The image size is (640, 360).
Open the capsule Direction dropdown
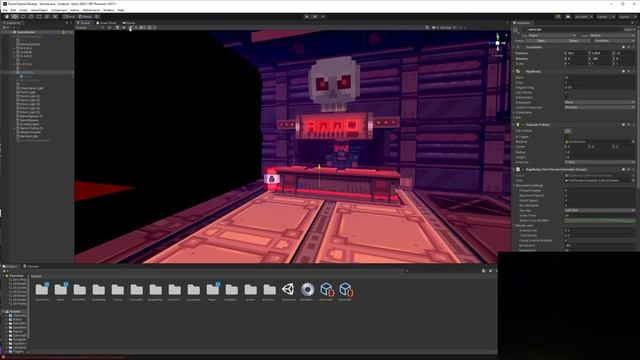pos(600,162)
